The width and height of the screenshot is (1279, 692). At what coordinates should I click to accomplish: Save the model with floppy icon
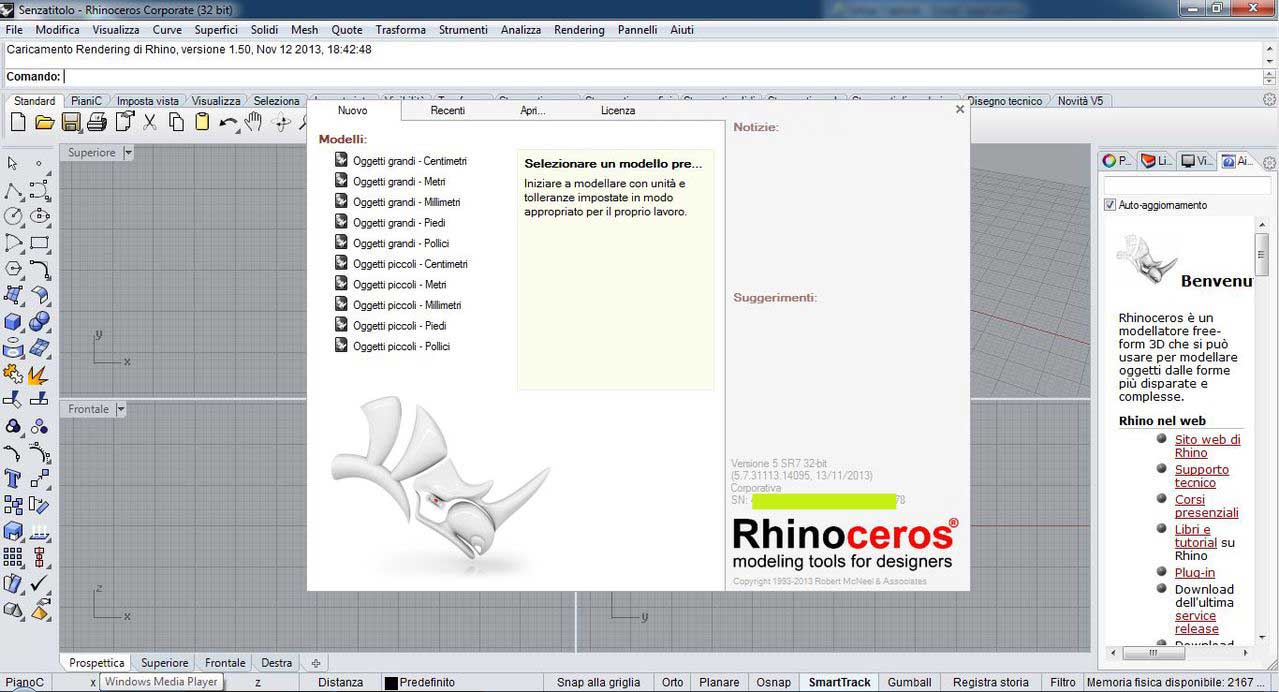pos(71,122)
